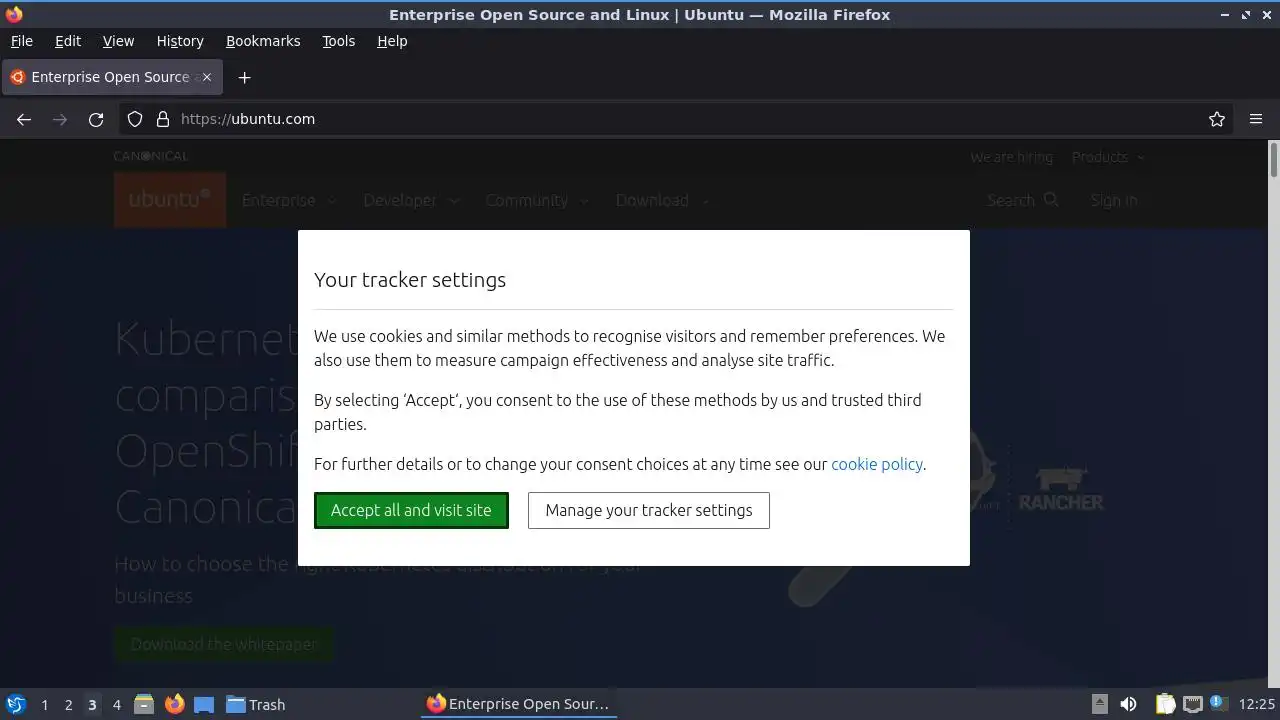Open the Edit menu
The width and height of the screenshot is (1280, 720).
coord(68,41)
